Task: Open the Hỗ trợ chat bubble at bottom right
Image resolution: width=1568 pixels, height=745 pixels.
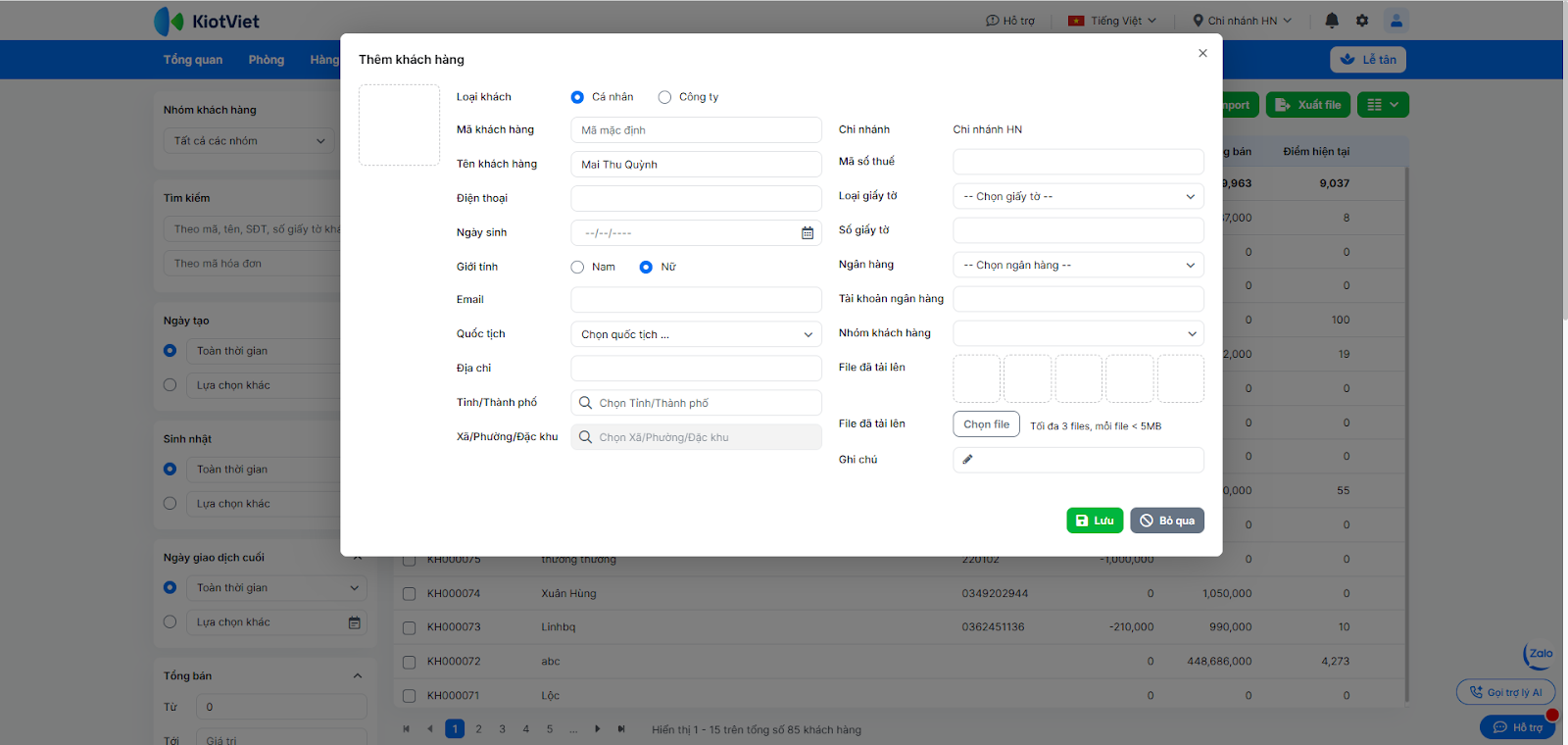Action: tap(1517, 727)
